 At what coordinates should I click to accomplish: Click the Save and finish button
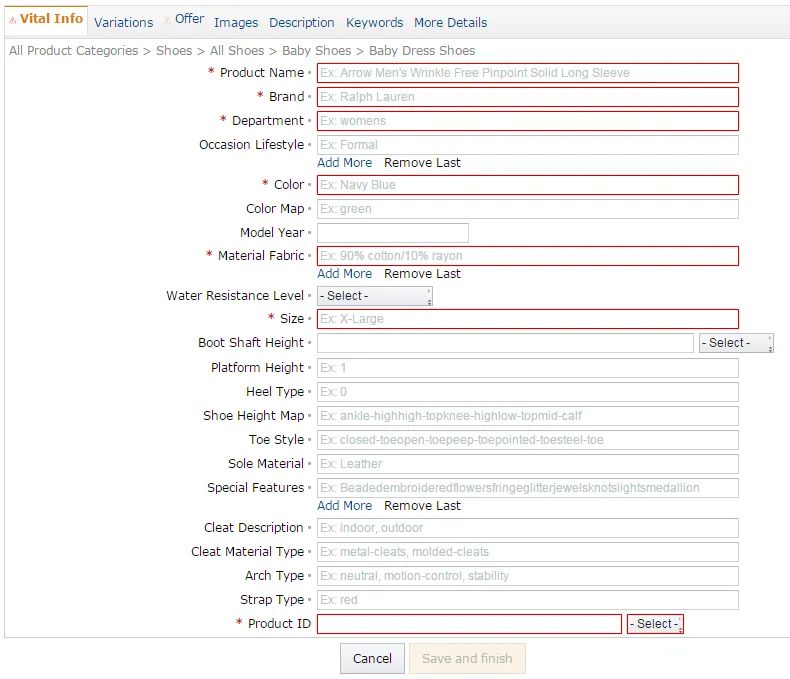coord(467,658)
